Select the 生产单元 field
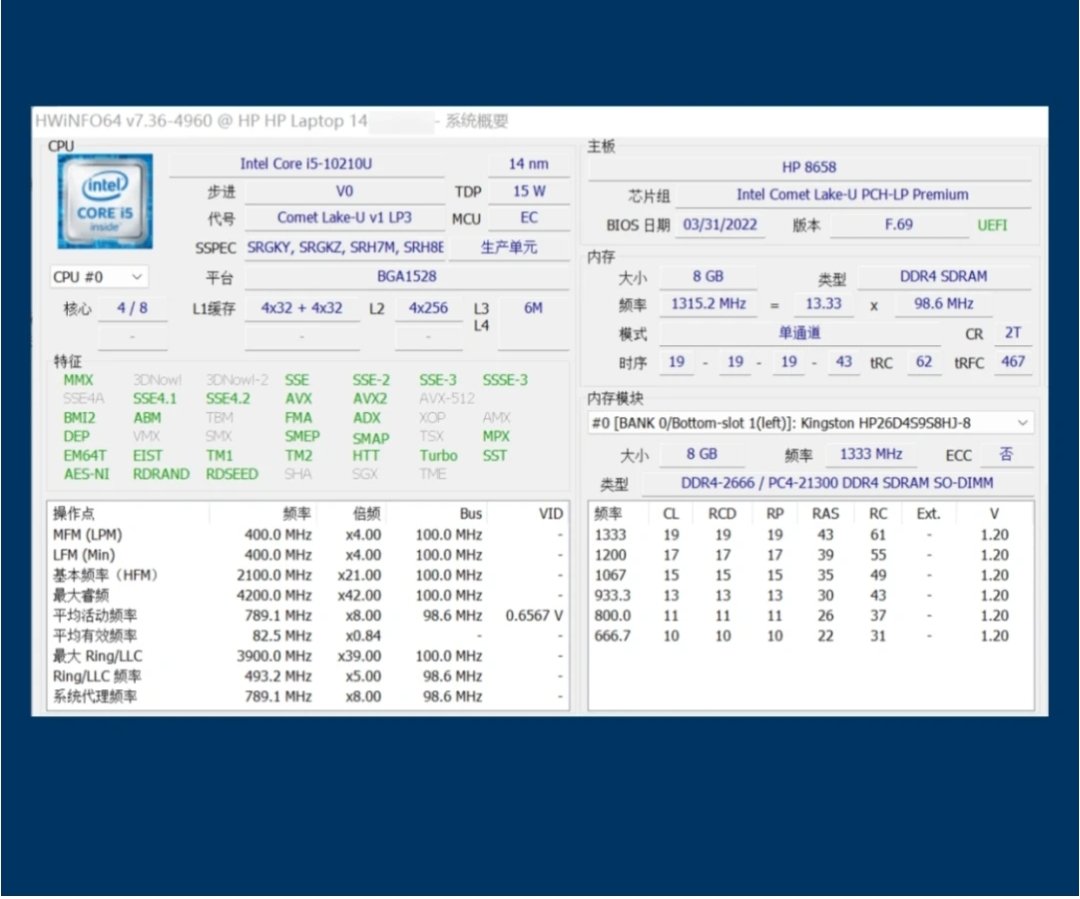 pos(509,247)
